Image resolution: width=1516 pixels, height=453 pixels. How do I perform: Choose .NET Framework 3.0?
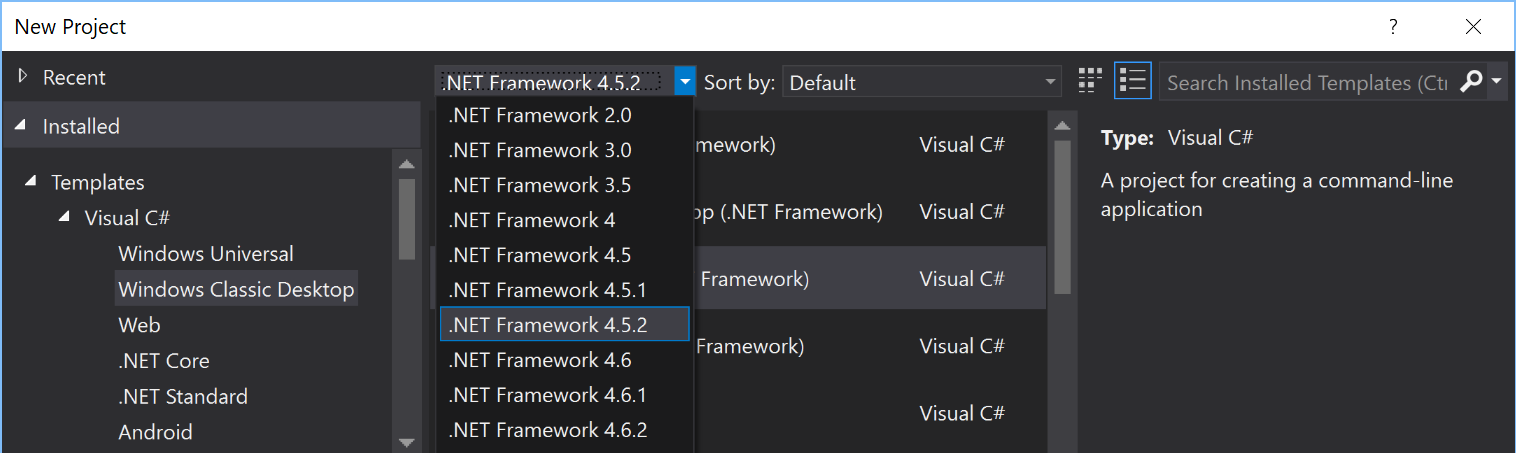click(x=565, y=150)
